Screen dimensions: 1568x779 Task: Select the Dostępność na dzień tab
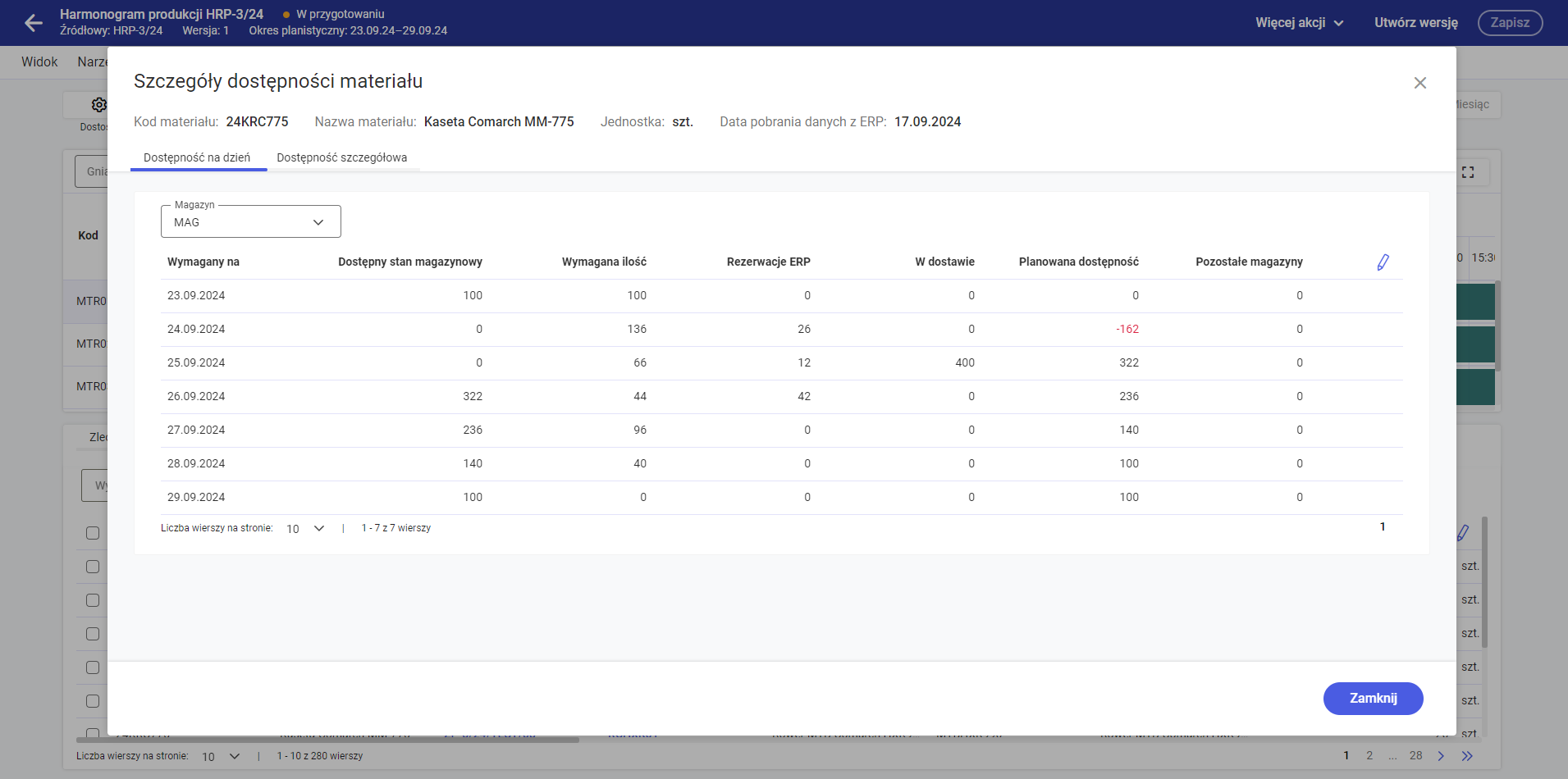[x=197, y=157]
